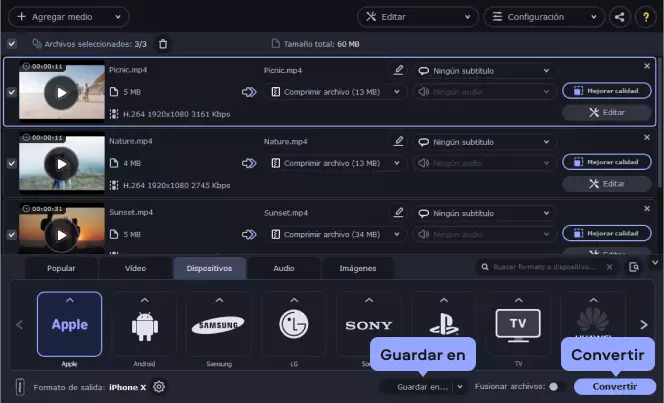Image resolution: width=664 pixels, height=403 pixels.
Task: Open the Editar dropdown in toolbar
Action: [x=418, y=17]
